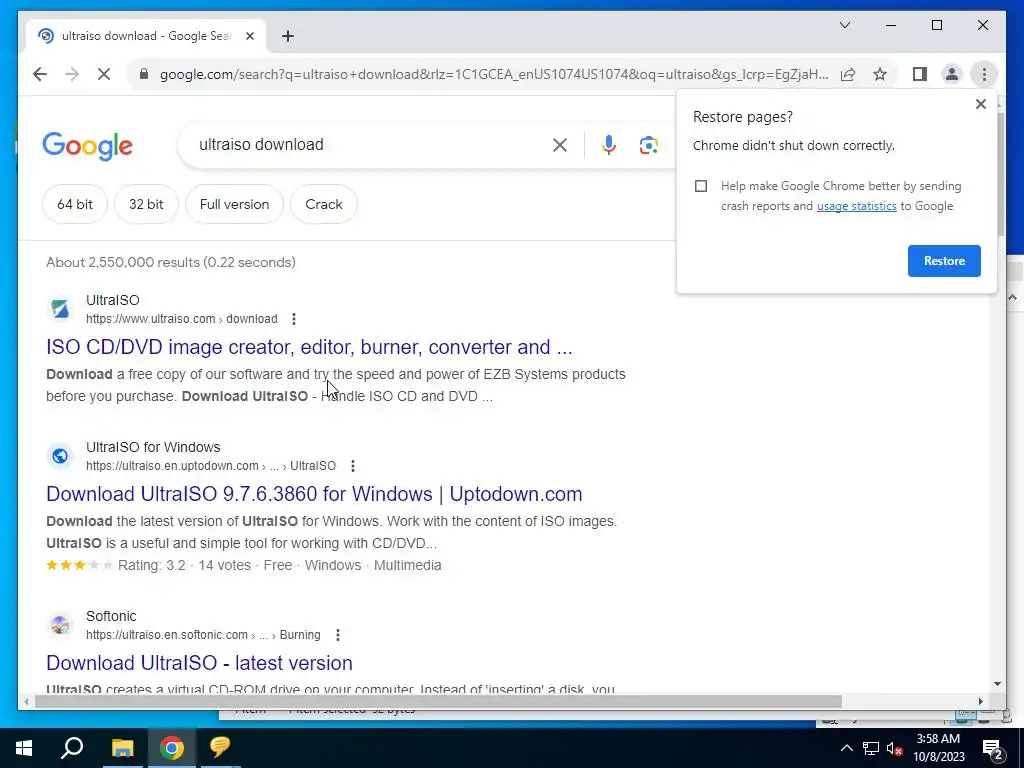Bookmark this page with the star icon
The image size is (1024, 768).
point(880,74)
